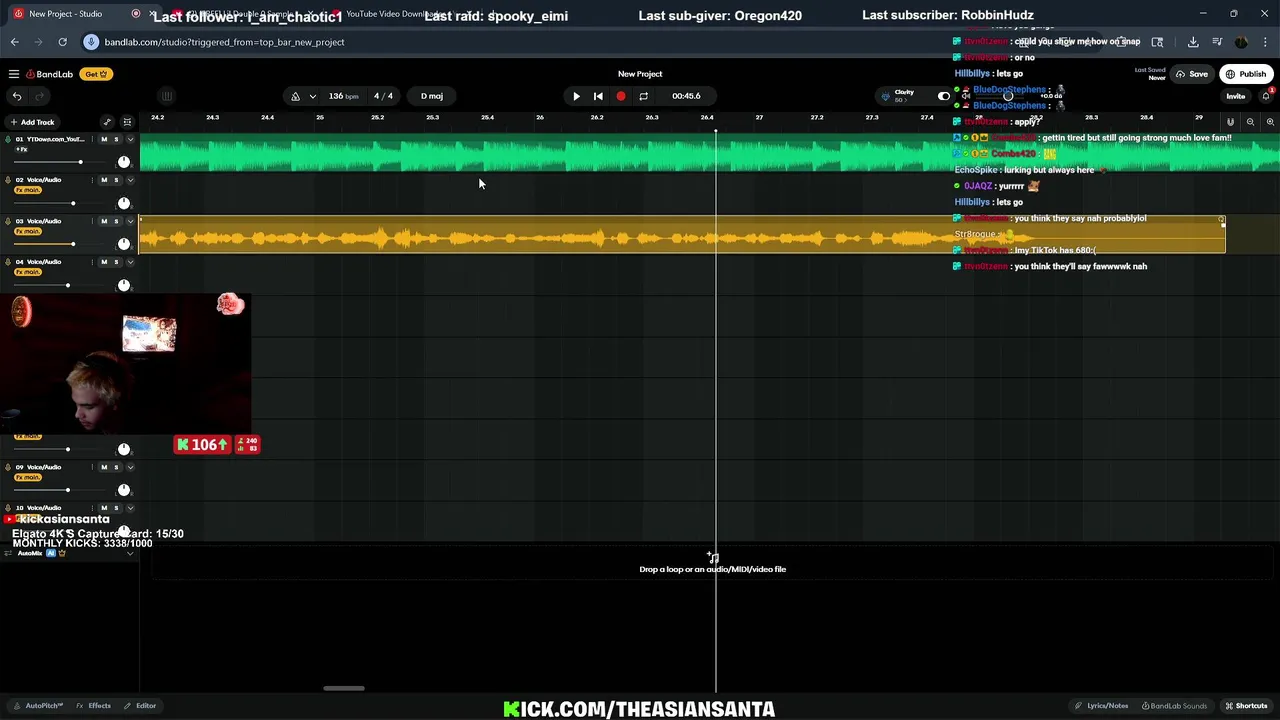This screenshot has height=720, width=1280.
Task: Open the Lyrics/Notes panel
Action: point(1101,706)
